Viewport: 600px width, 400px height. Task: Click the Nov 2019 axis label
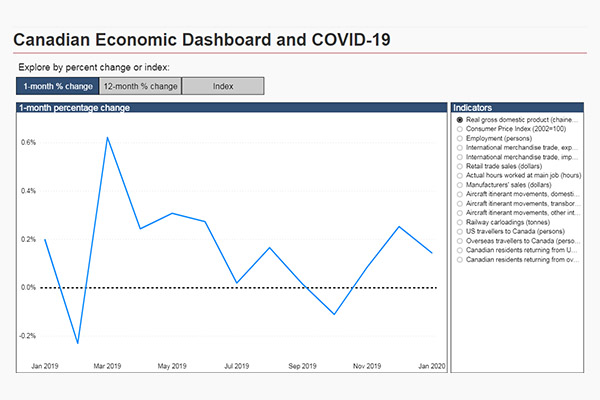[x=367, y=366]
